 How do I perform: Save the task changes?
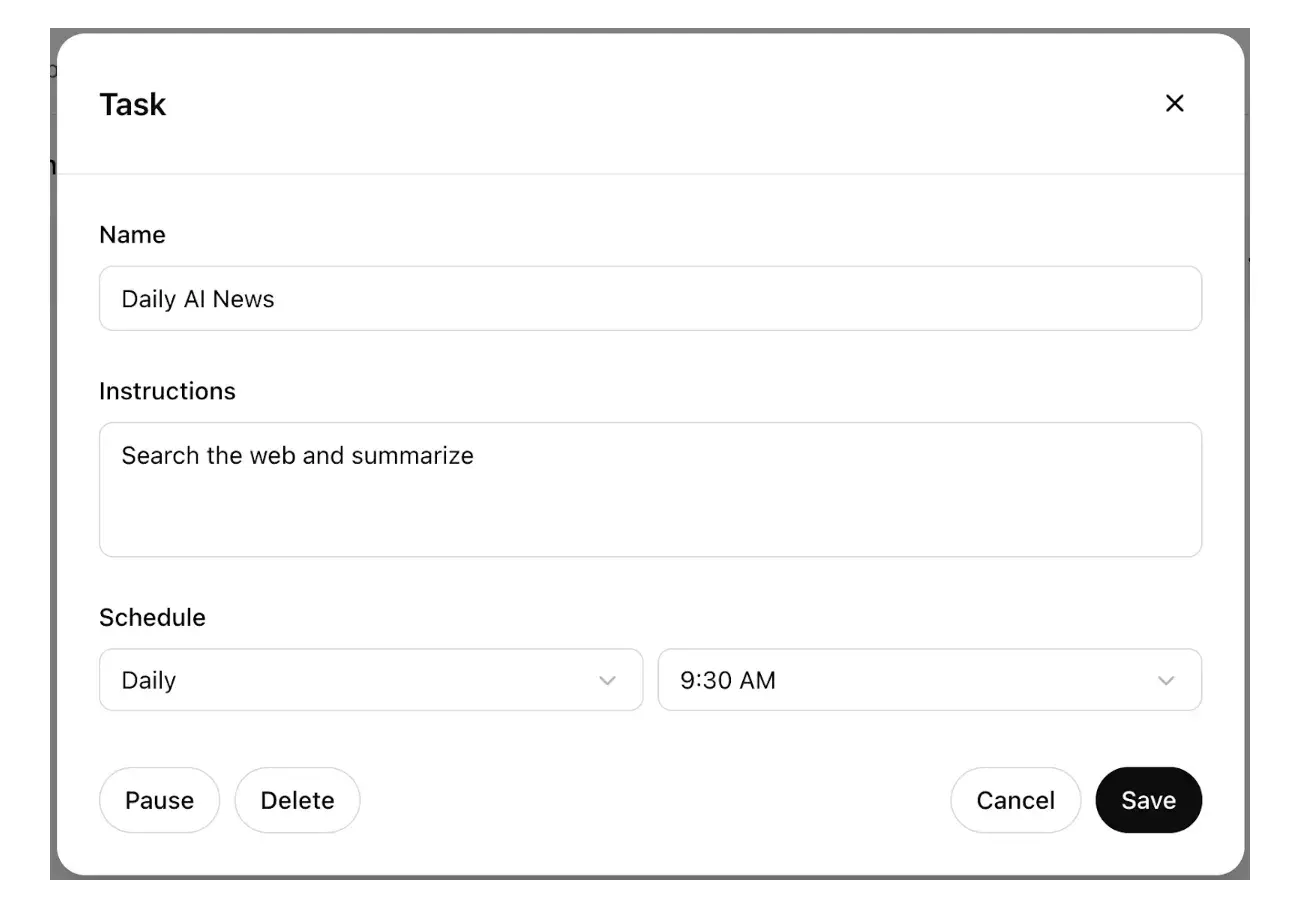(1148, 800)
